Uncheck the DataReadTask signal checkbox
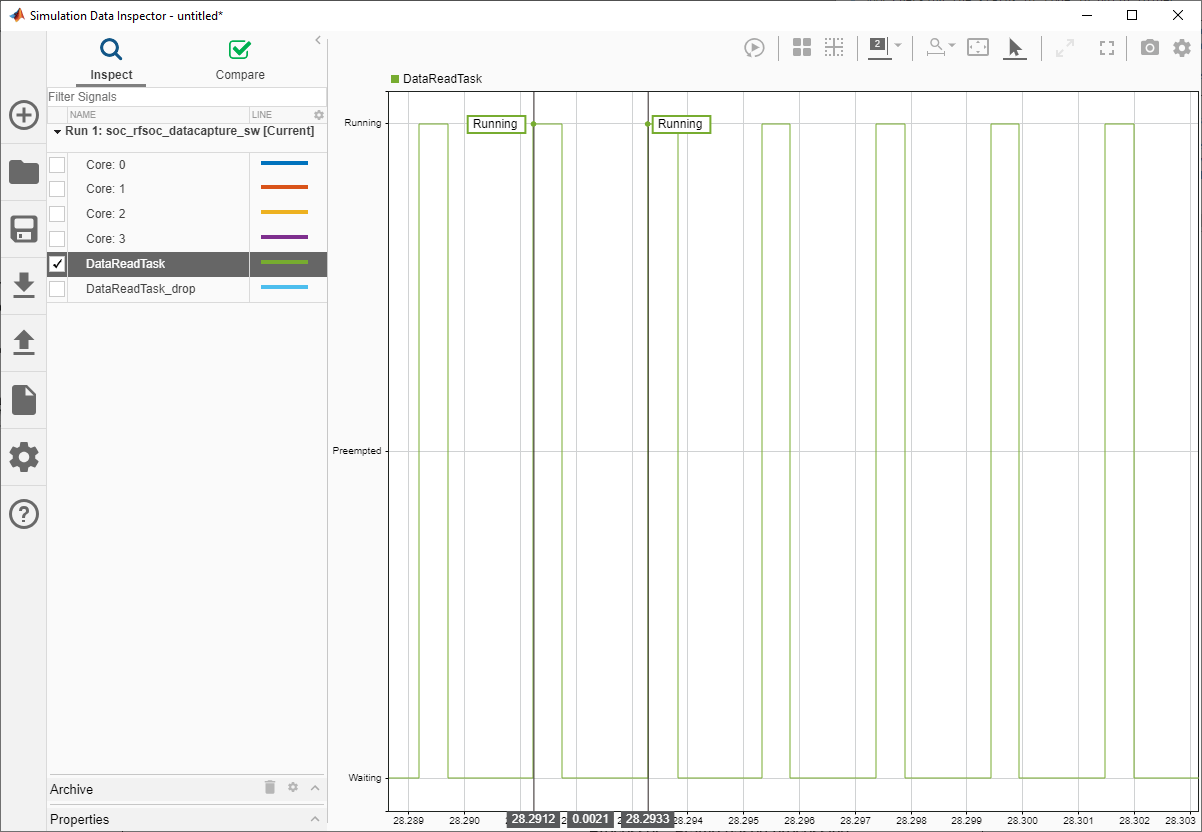This screenshot has height=832, width=1202. pos(57,263)
